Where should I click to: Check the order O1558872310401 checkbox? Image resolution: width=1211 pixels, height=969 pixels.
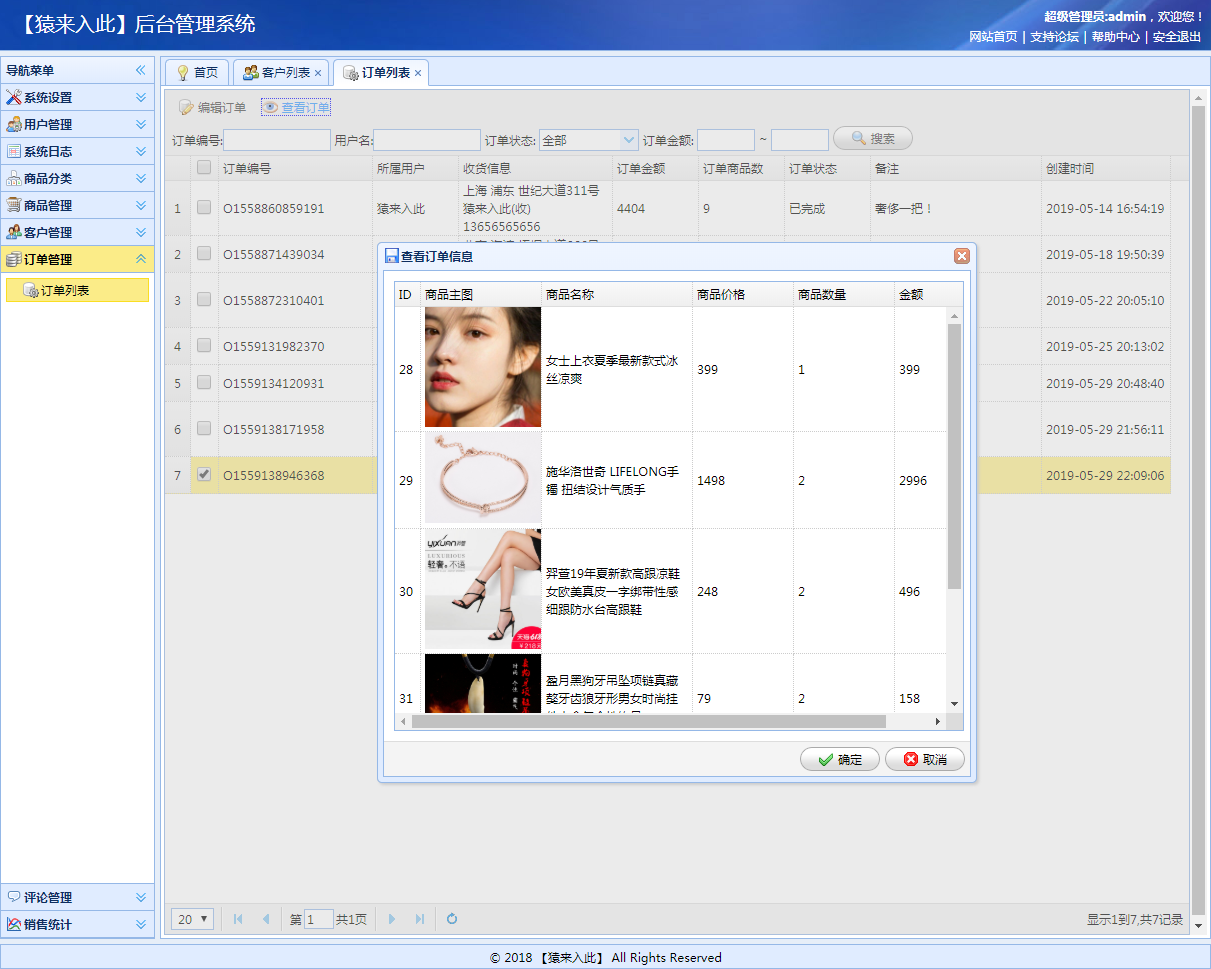(x=204, y=299)
